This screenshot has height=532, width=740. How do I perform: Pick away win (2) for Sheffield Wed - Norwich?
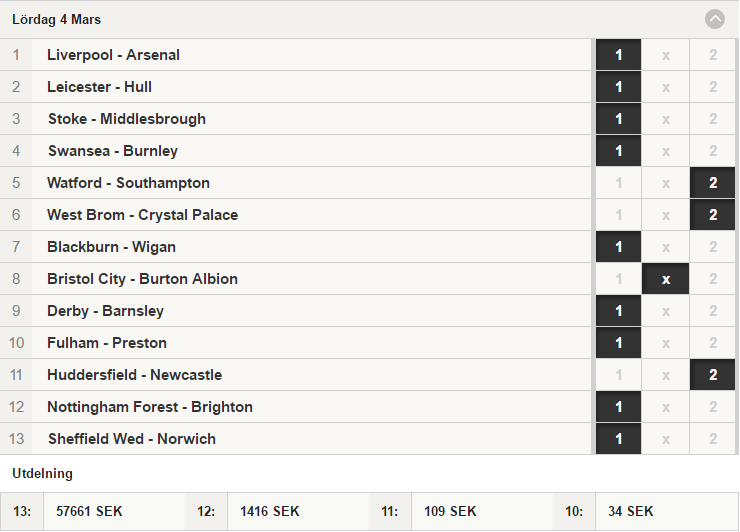click(x=713, y=439)
